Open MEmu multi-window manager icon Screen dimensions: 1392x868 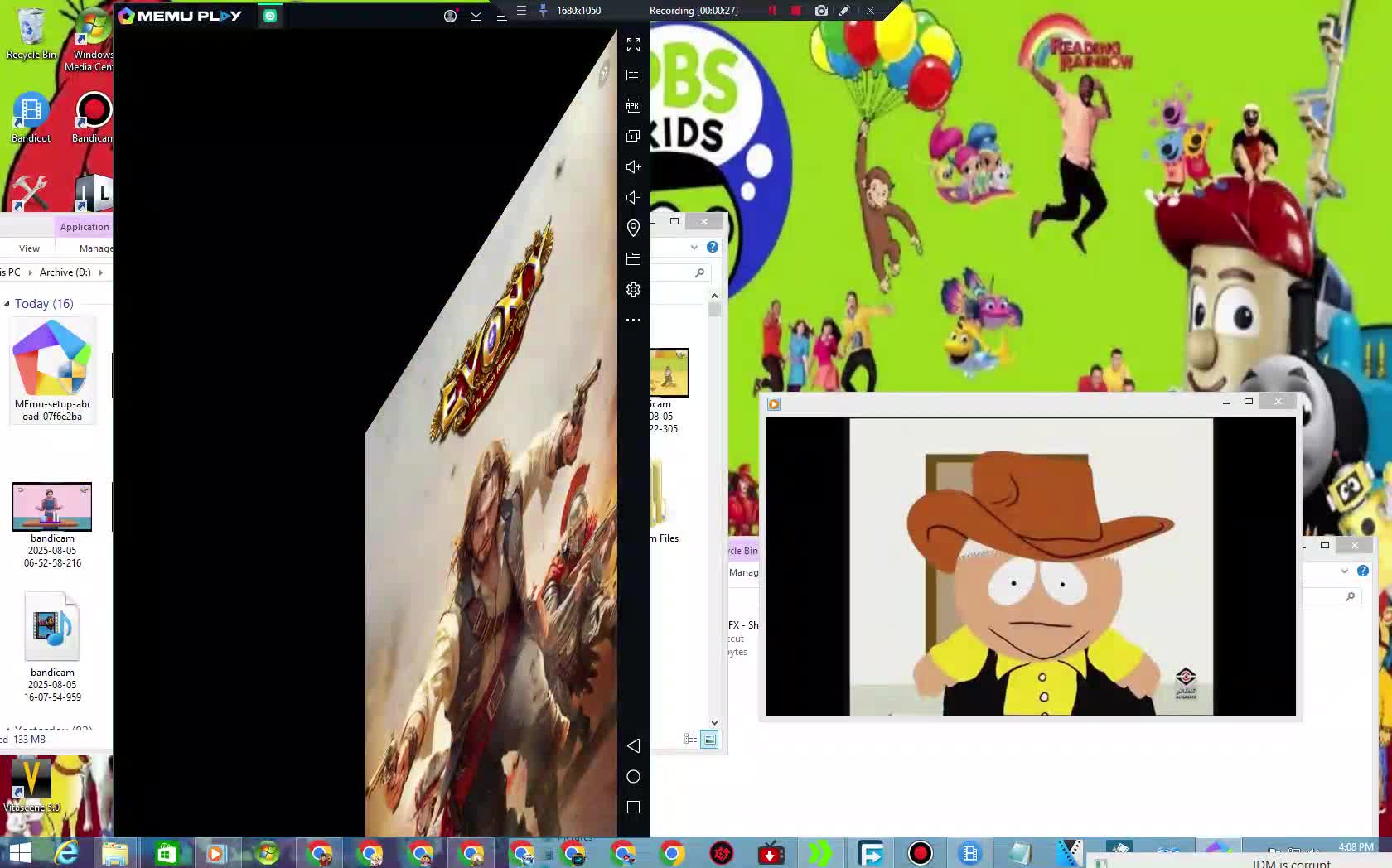pos(633,136)
